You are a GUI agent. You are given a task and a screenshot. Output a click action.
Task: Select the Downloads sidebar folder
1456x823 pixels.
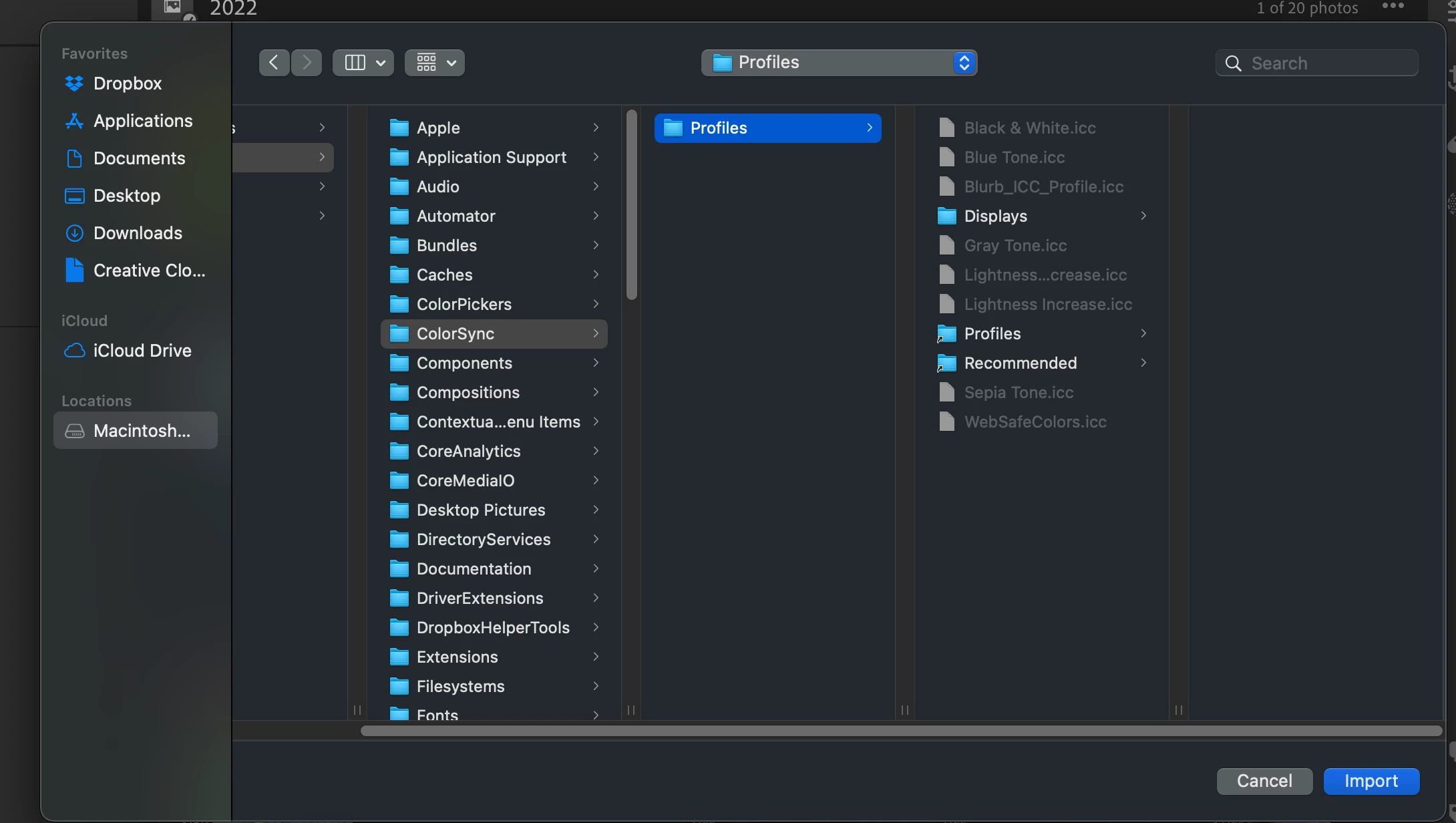point(138,233)
